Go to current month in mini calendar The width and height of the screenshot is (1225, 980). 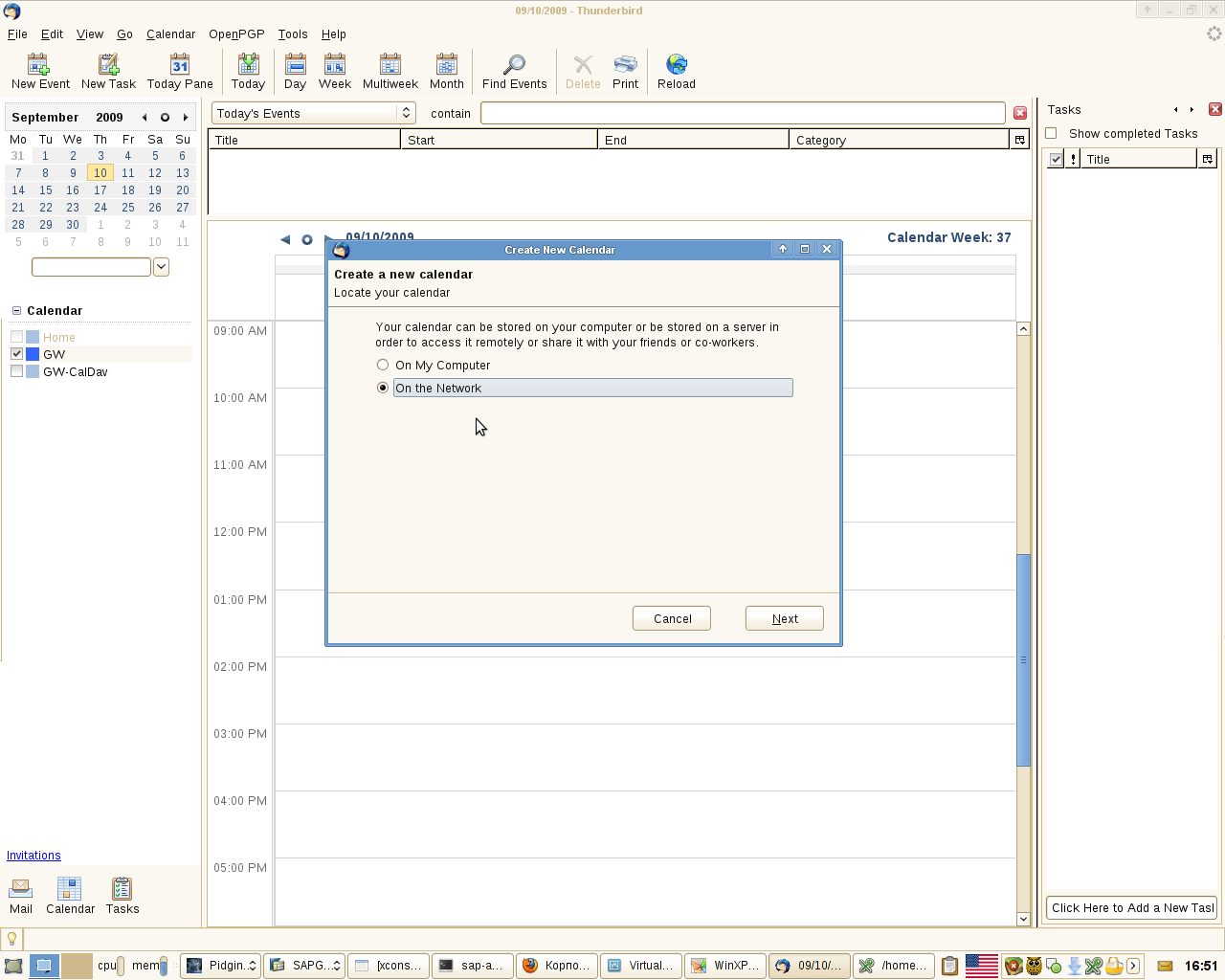pyautogui.click(x=165, y=118)
